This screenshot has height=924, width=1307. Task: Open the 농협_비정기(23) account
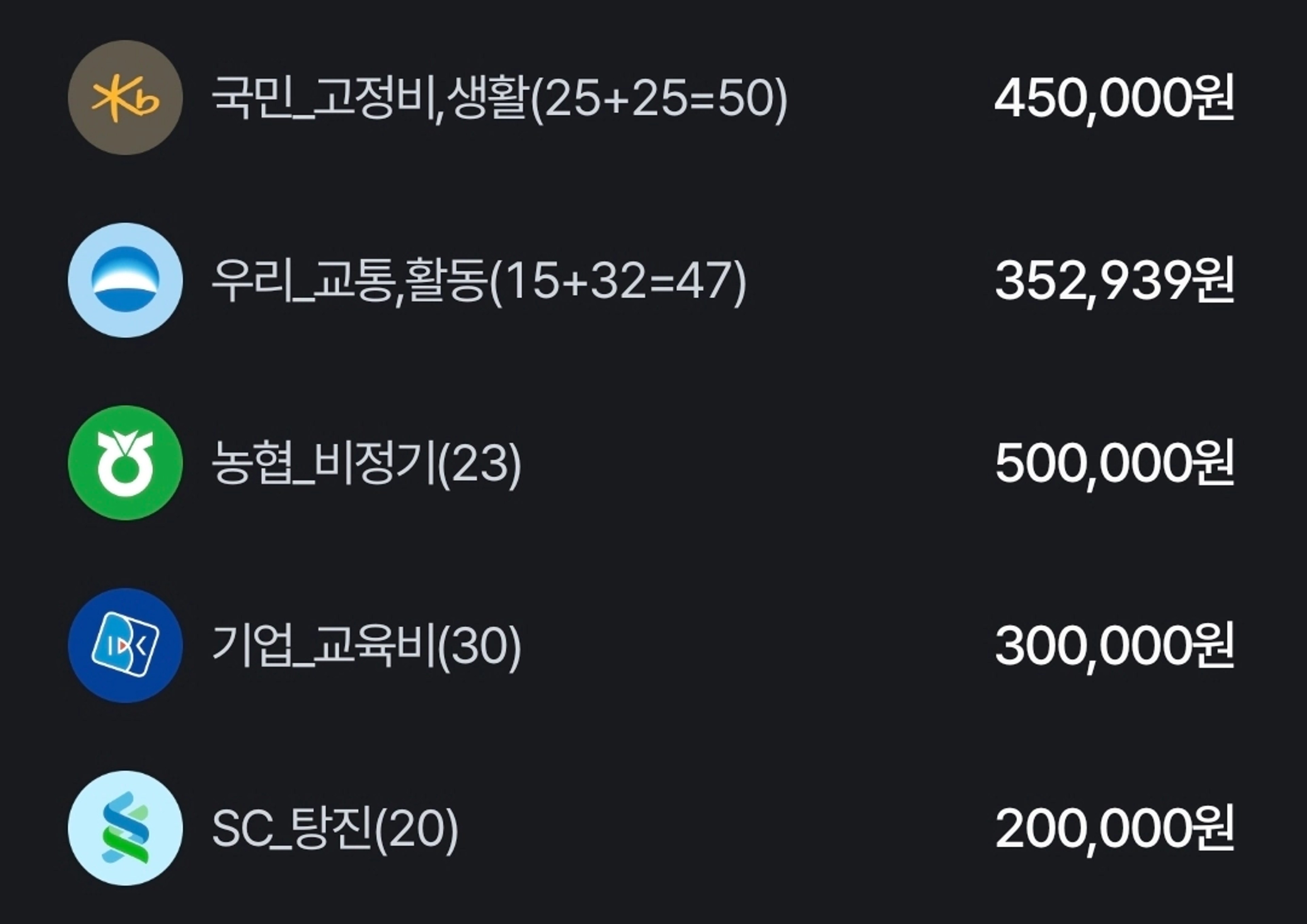366,463
